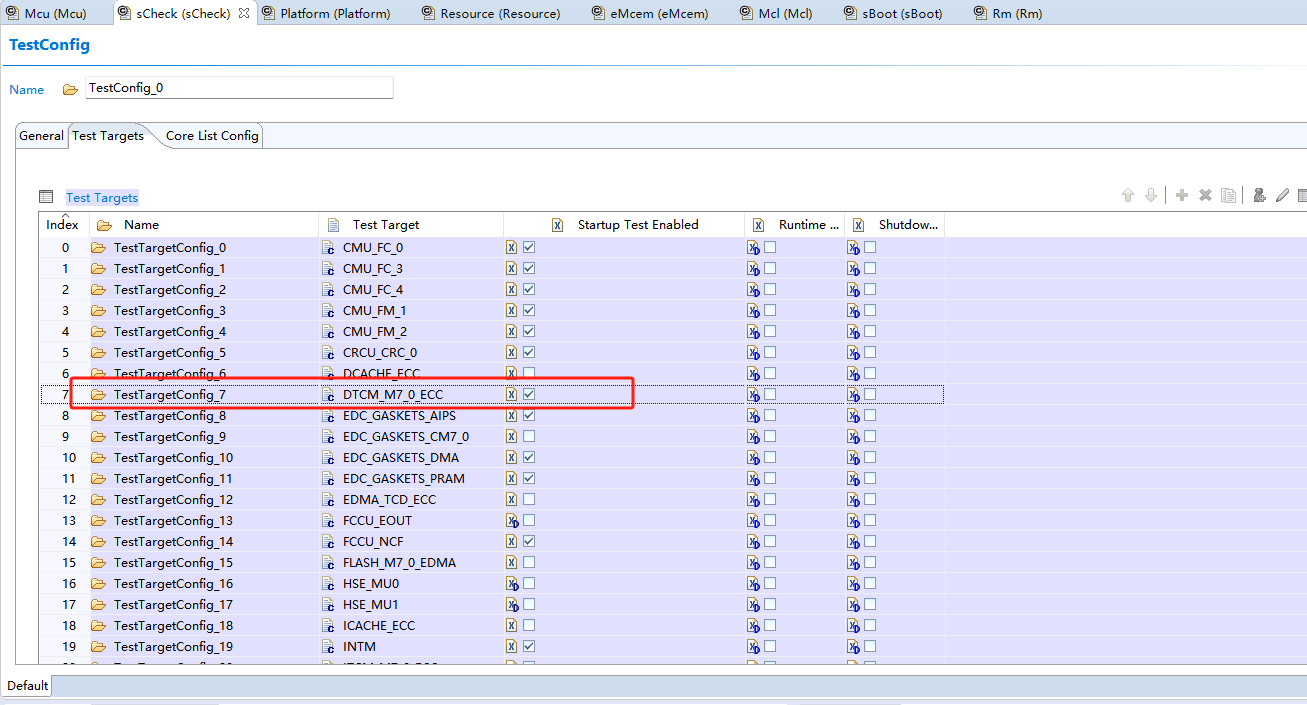Select the TestTargetConfig_10 row name
The height and width of the screenshot is (705, 1307).
[173, 458]
